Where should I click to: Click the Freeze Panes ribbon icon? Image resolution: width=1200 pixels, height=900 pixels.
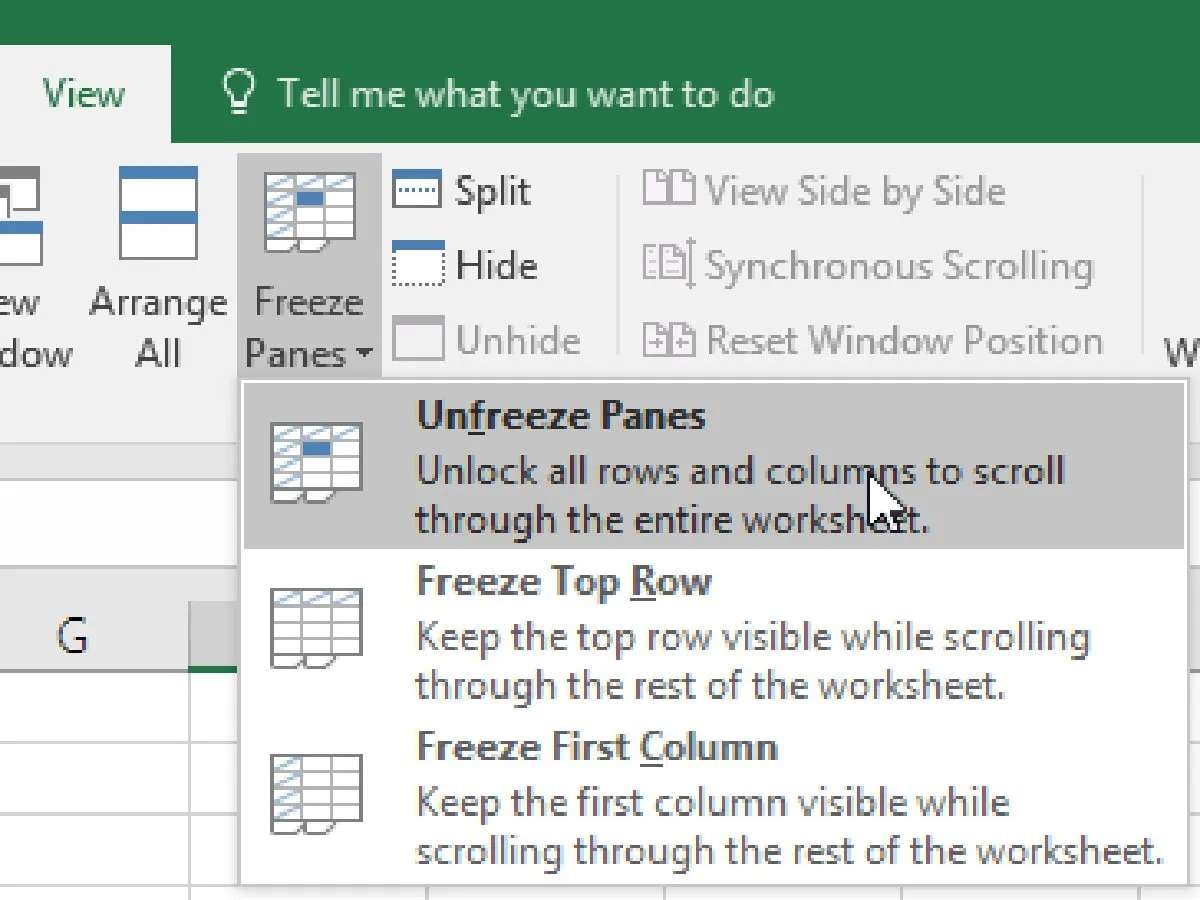tap(308, 212)
